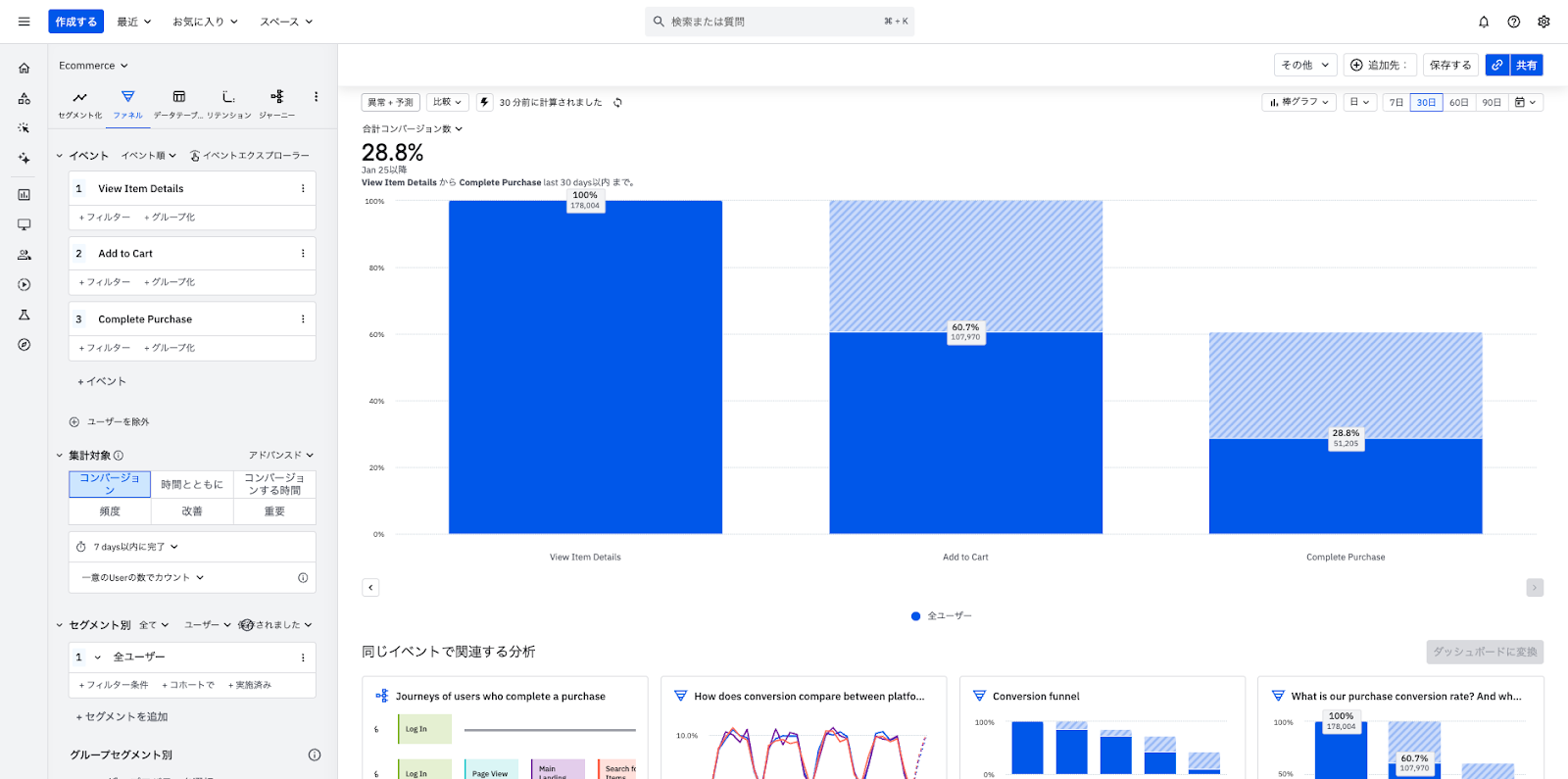Screen dimensions: 1568x779
Task: Open the 棒グラフ chart type dropdown
Action: pos(1299,103)
